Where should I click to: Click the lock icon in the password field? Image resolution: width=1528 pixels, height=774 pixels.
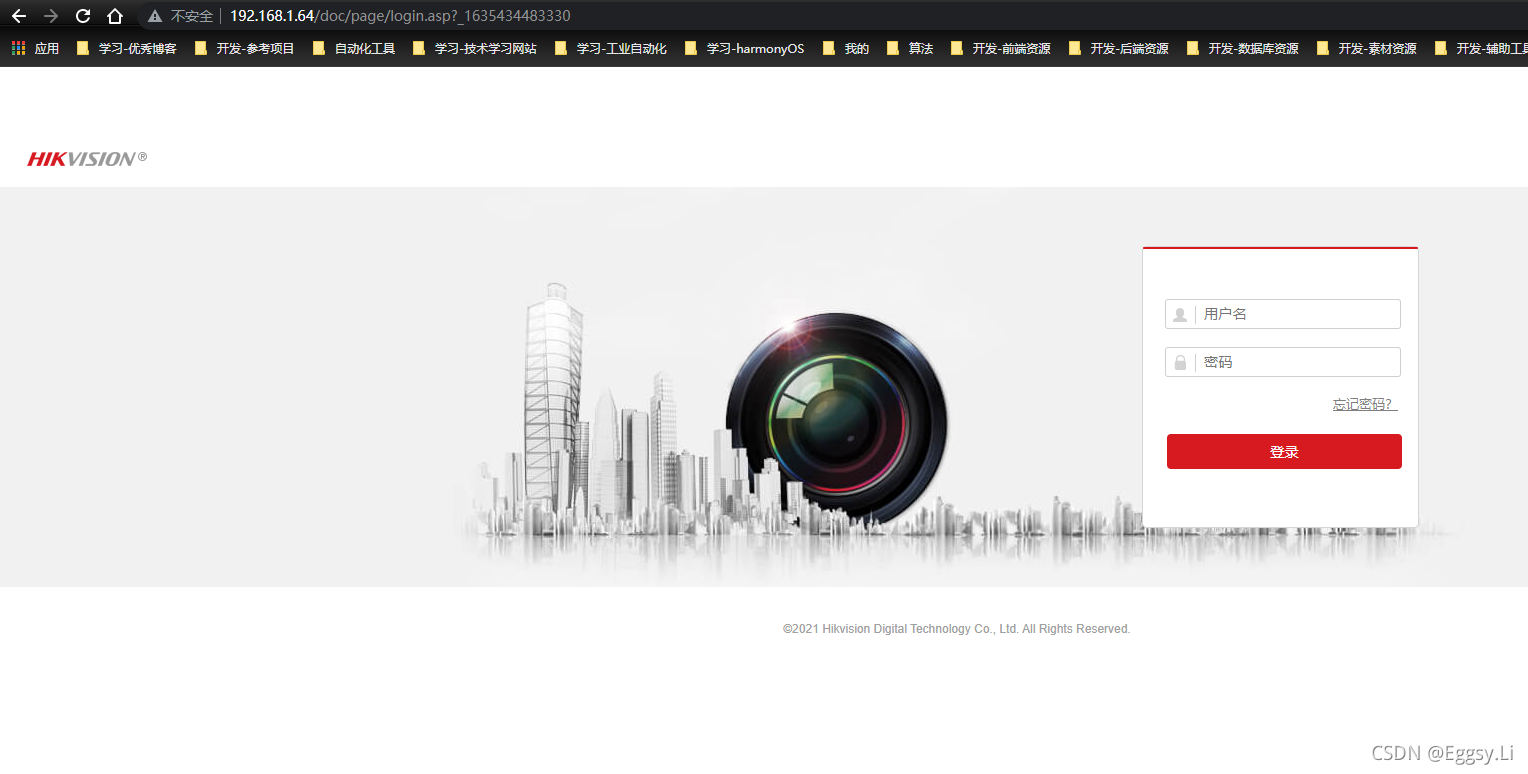(1180, 362)
